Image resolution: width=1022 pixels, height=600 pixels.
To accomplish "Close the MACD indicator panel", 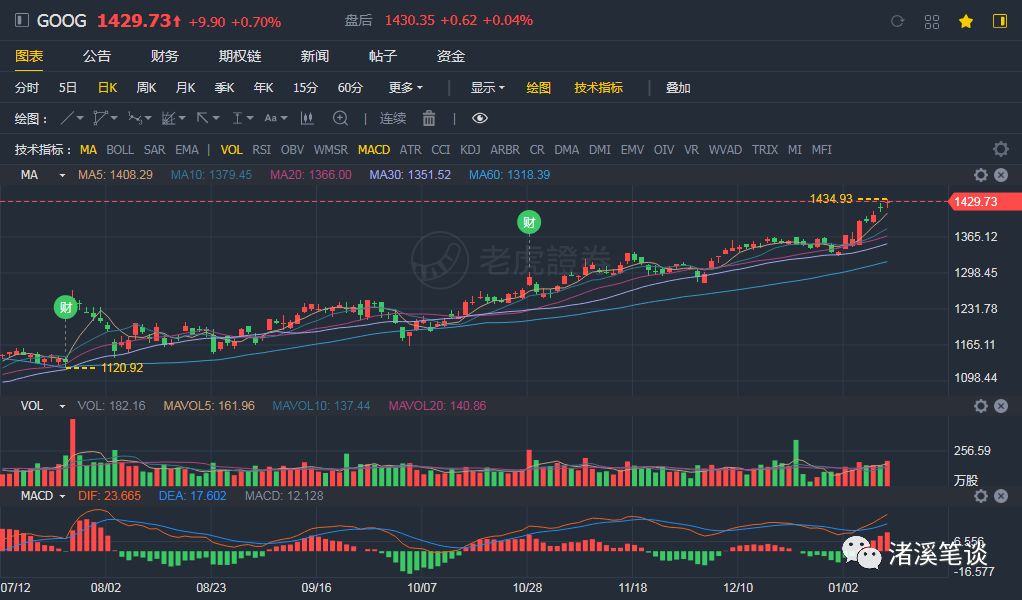I will 1001,496.
